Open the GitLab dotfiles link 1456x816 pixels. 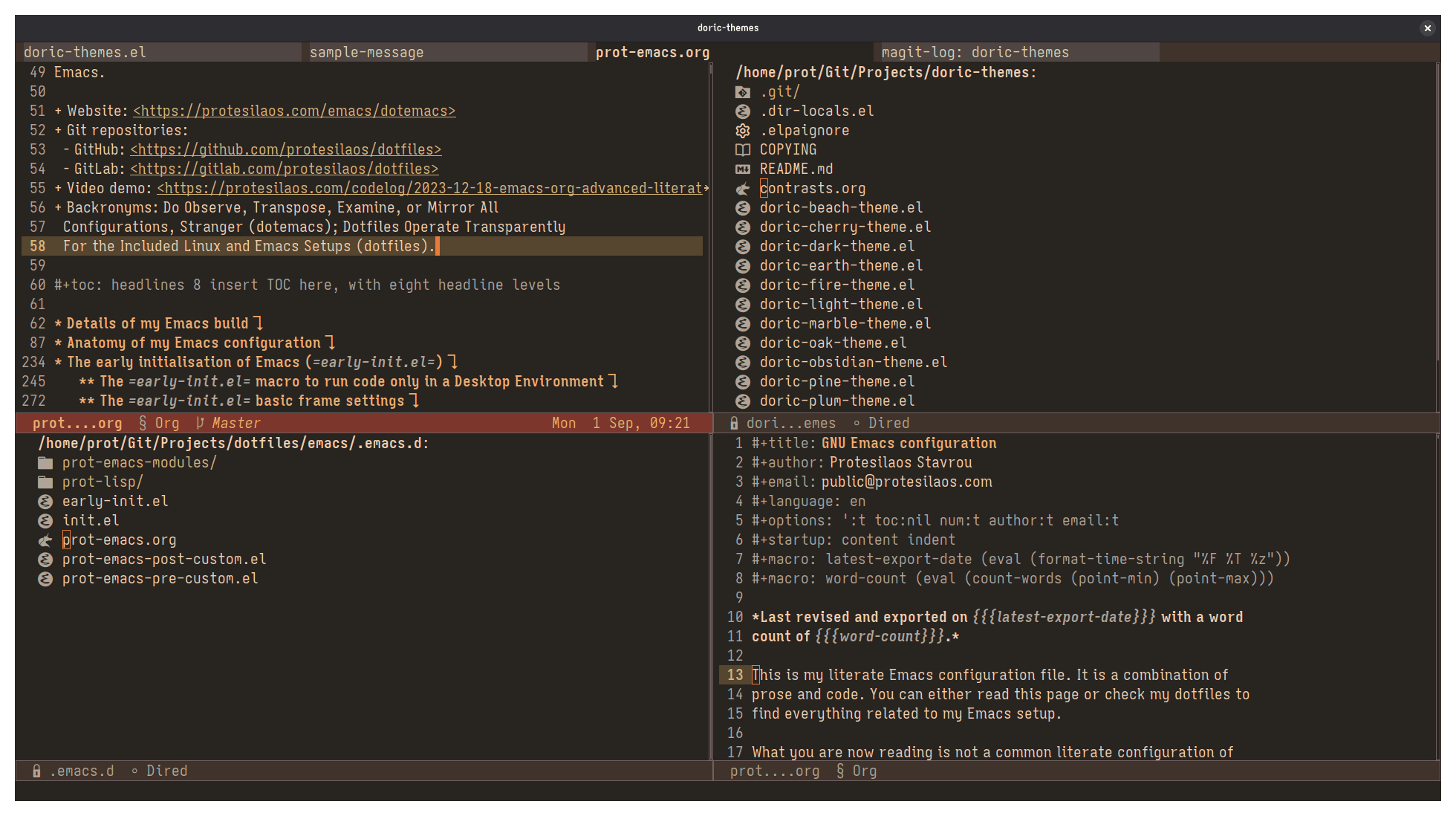pos(285,169)
